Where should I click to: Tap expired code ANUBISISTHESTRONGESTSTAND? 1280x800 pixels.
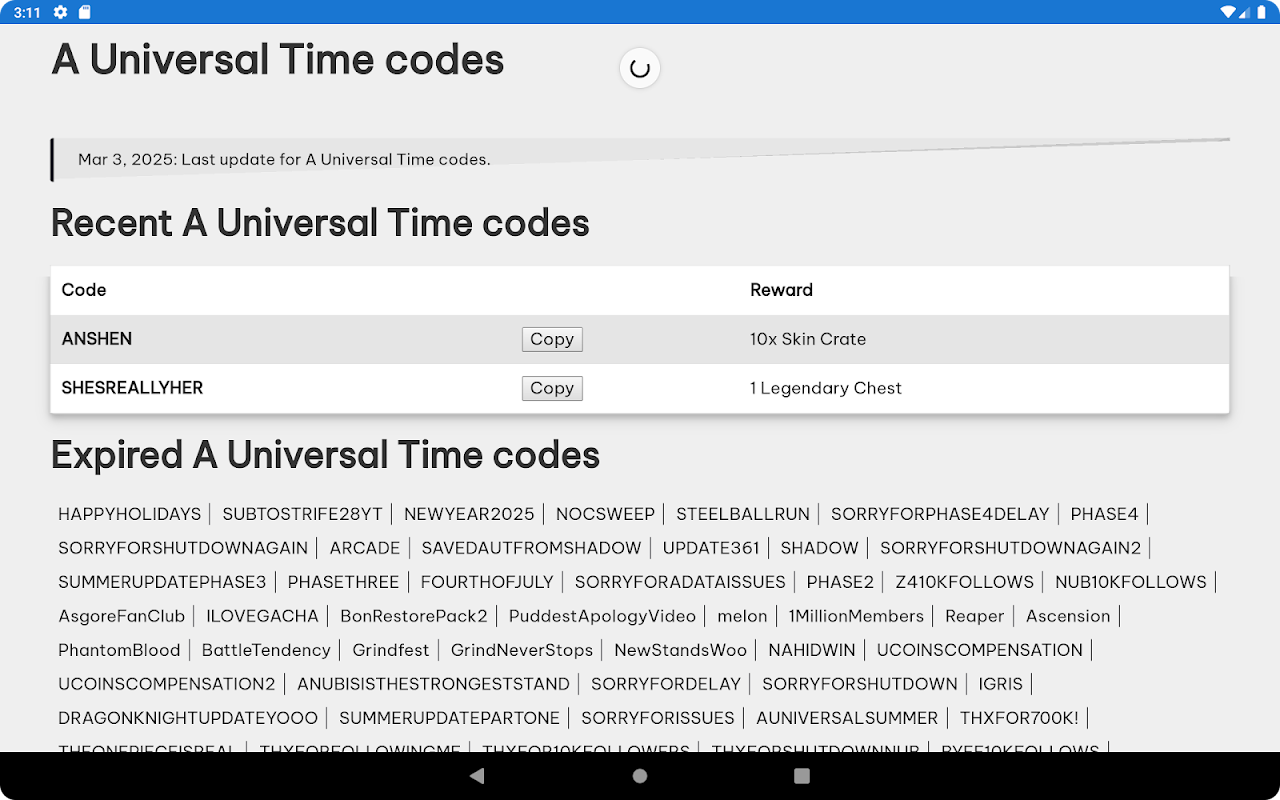tap(433, 684)
